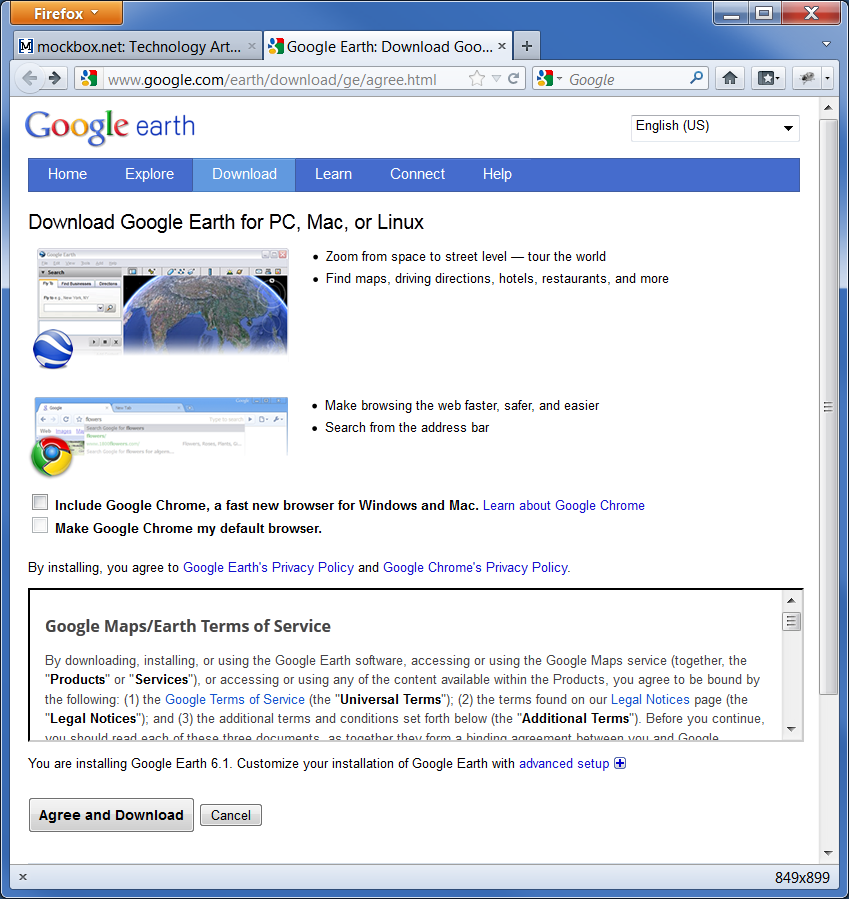Viewport: 849px width, 899px height.
Task: Go to the Firefox home page icon
Action: [730, 78]
